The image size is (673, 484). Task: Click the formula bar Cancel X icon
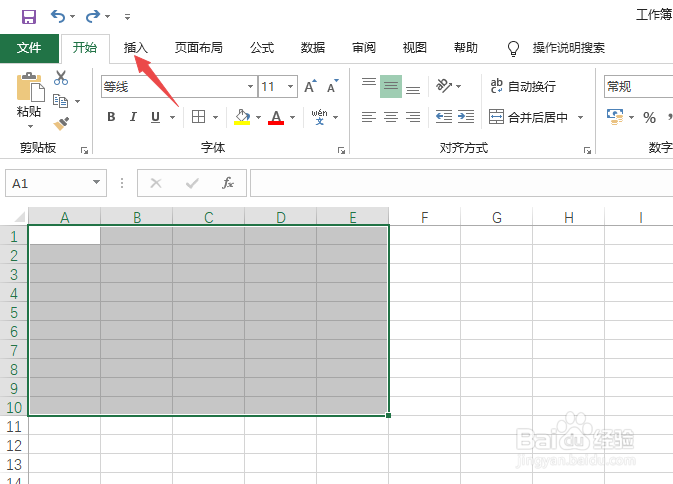click(156, 183)
